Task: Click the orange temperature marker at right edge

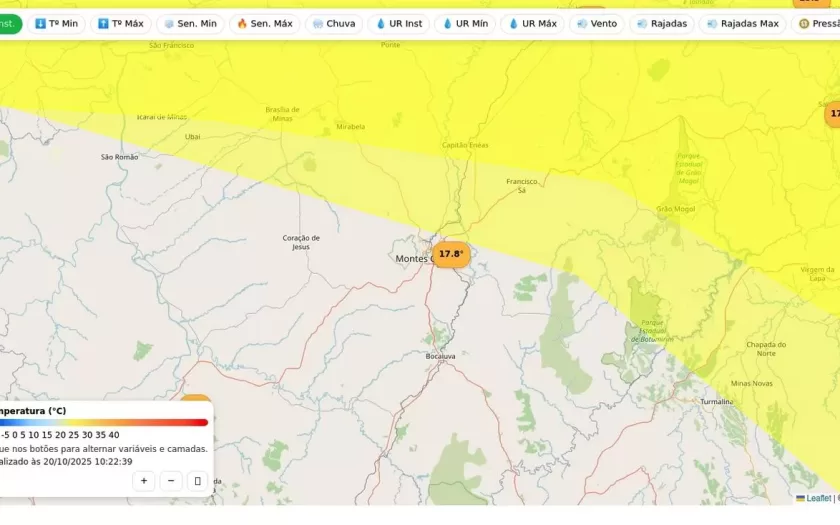Action: (833, 114)
